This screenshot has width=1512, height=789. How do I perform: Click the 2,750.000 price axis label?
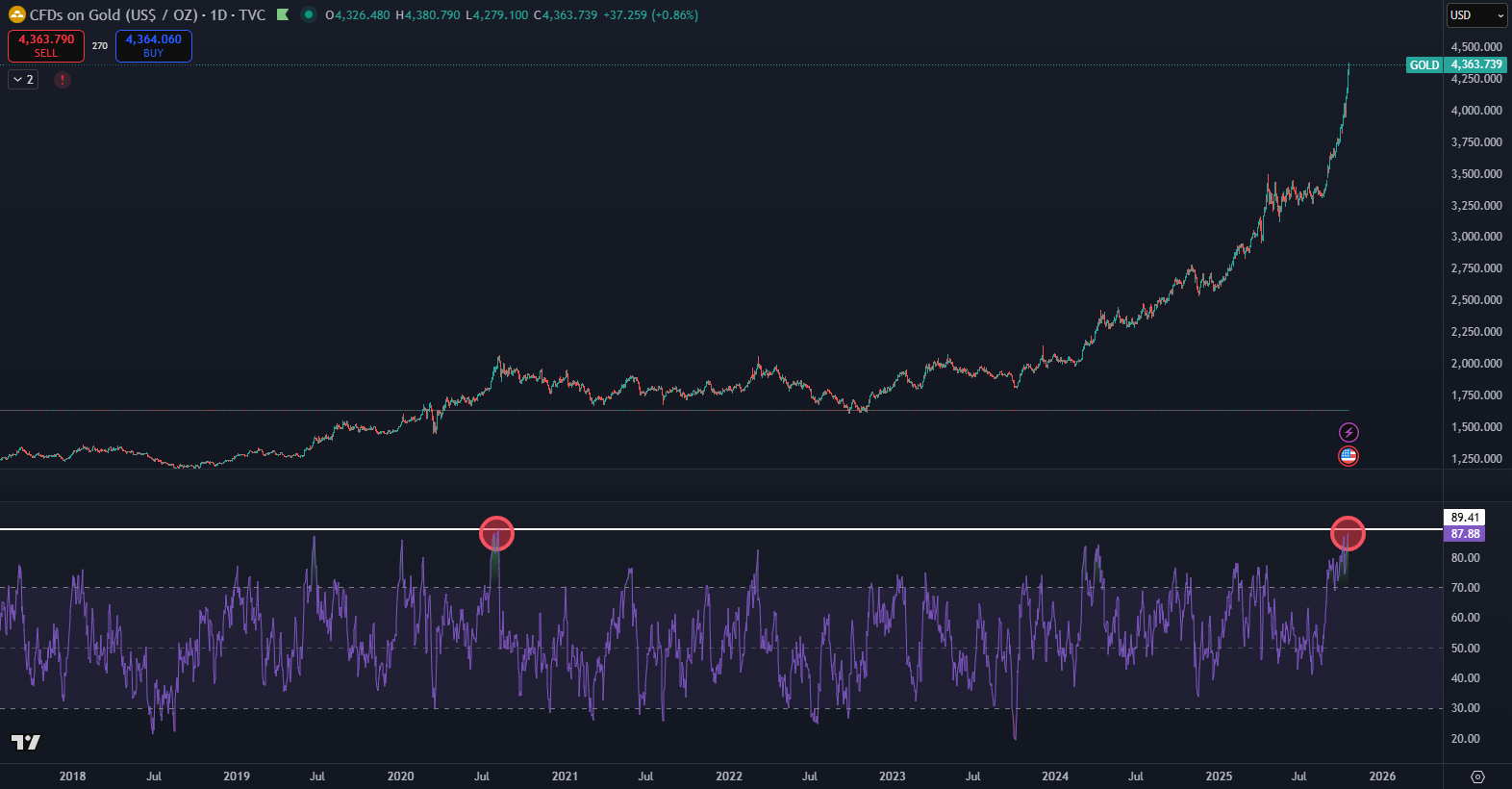tap(1476, 268)
